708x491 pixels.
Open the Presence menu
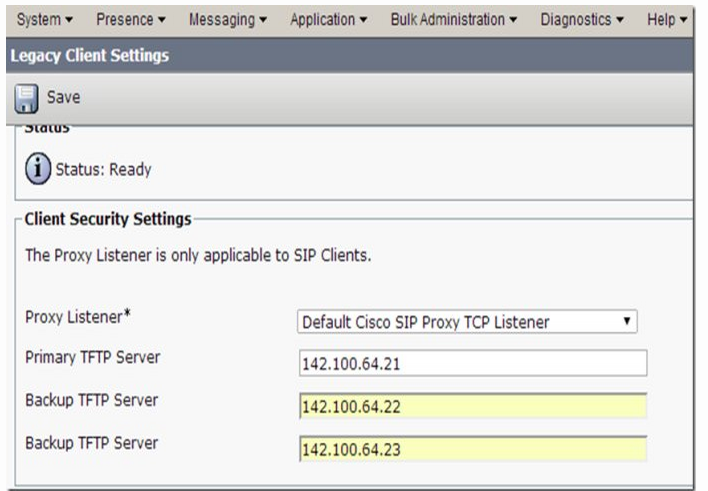[130, 19]
